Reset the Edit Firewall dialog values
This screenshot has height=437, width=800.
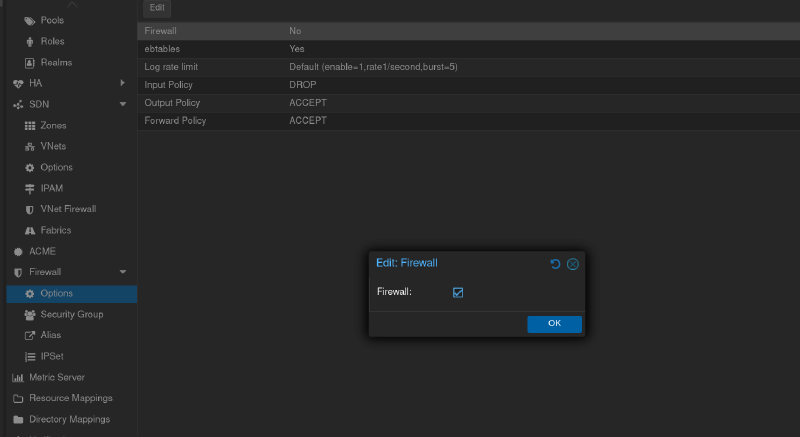[x=556, y=264]
